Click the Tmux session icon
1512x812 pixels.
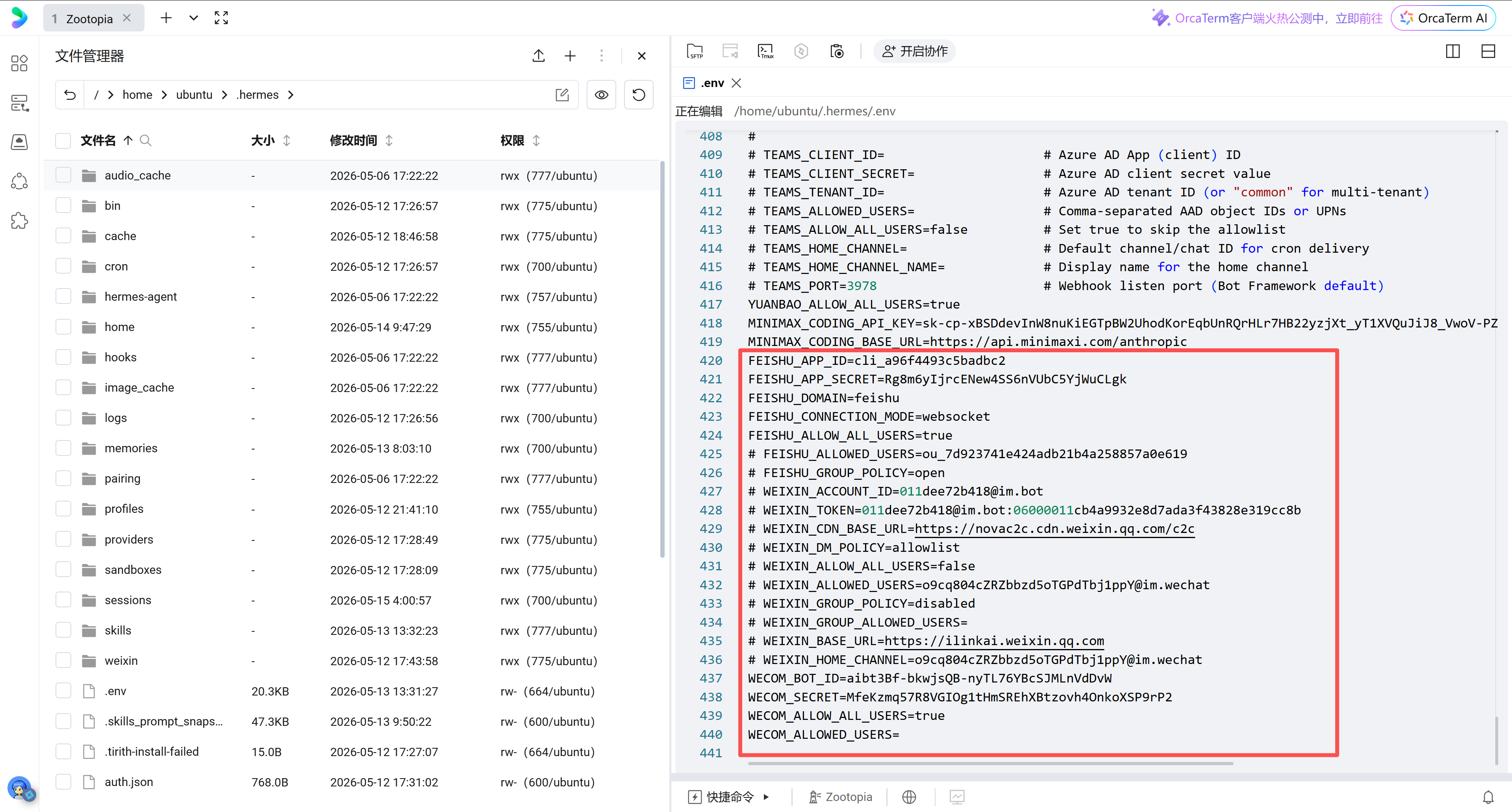(765, 52)
